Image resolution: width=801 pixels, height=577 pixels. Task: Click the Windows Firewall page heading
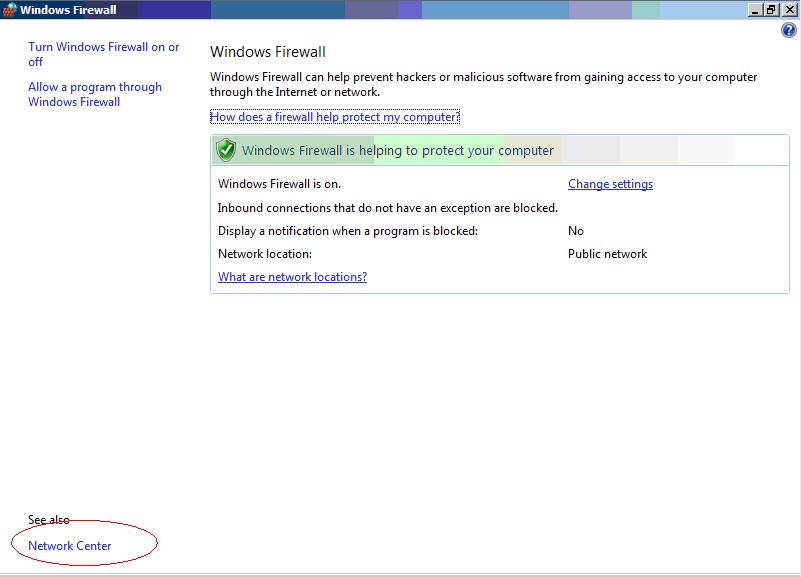[268, 52]
